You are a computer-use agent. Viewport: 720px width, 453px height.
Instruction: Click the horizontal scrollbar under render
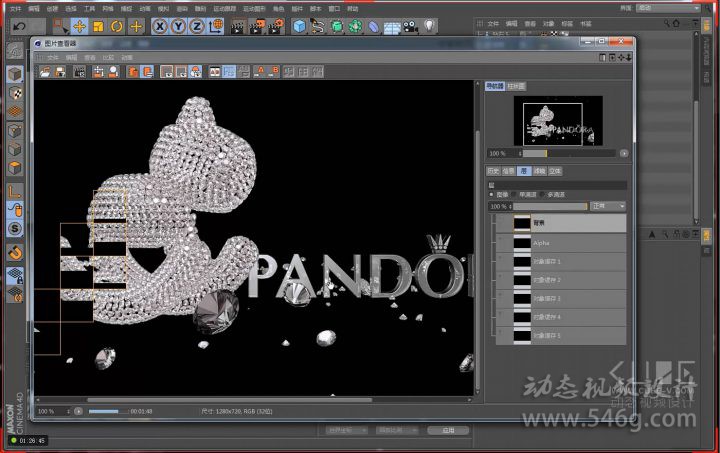tap(230, 400)
